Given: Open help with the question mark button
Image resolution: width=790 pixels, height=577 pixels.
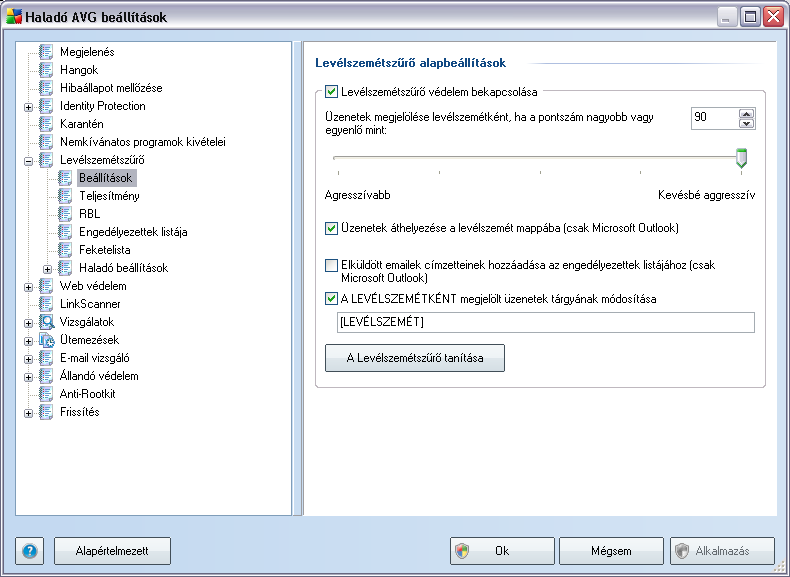Looking at the screenshot, I should coord(30,551).
